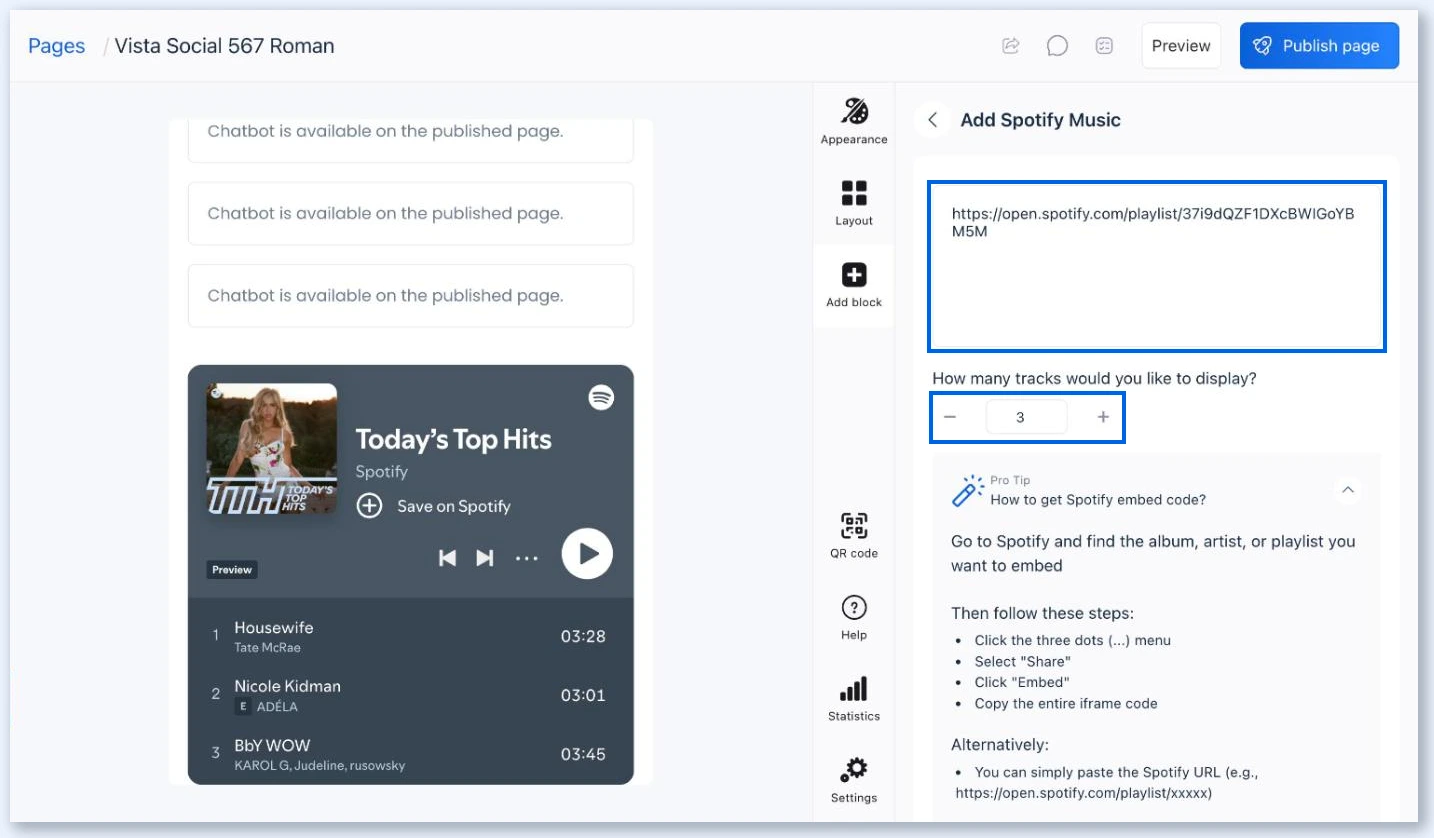The image size is (1434, 838).
Task: Collapse the Pro Tip section
Action: [1348, 490]
